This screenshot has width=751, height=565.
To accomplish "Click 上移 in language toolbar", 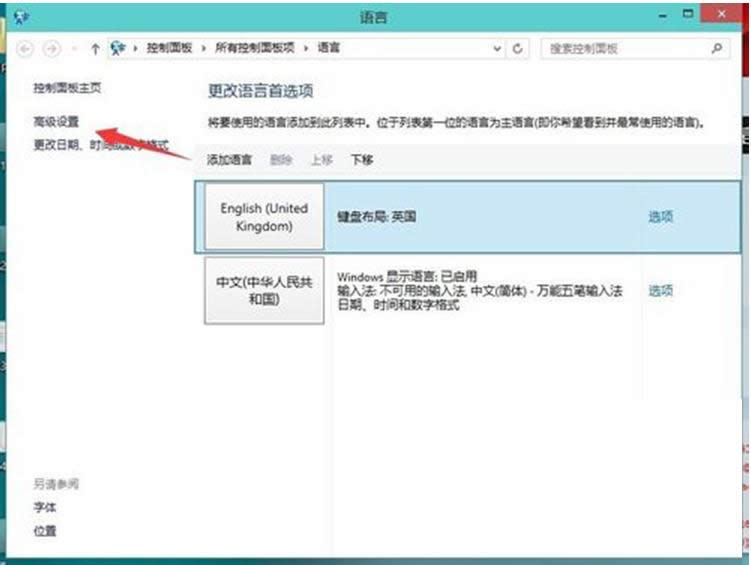I will coord(321,159).
